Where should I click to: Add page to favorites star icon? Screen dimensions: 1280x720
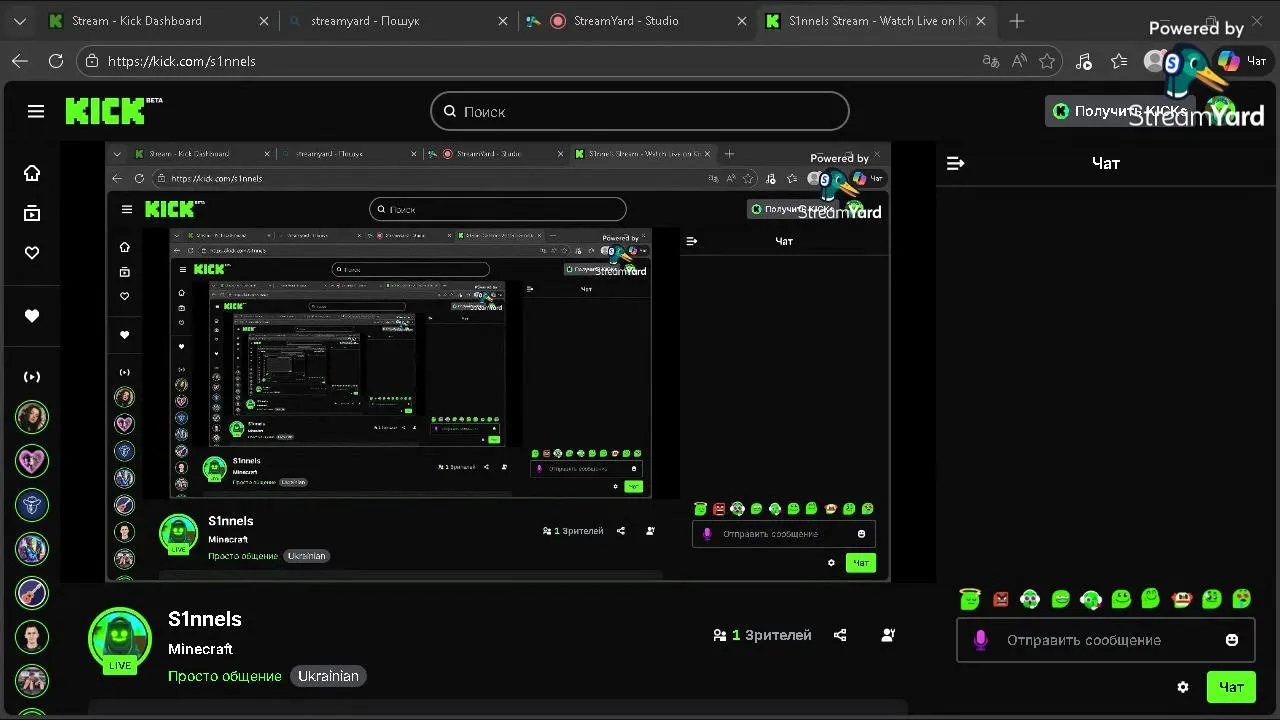(1047, 61)
